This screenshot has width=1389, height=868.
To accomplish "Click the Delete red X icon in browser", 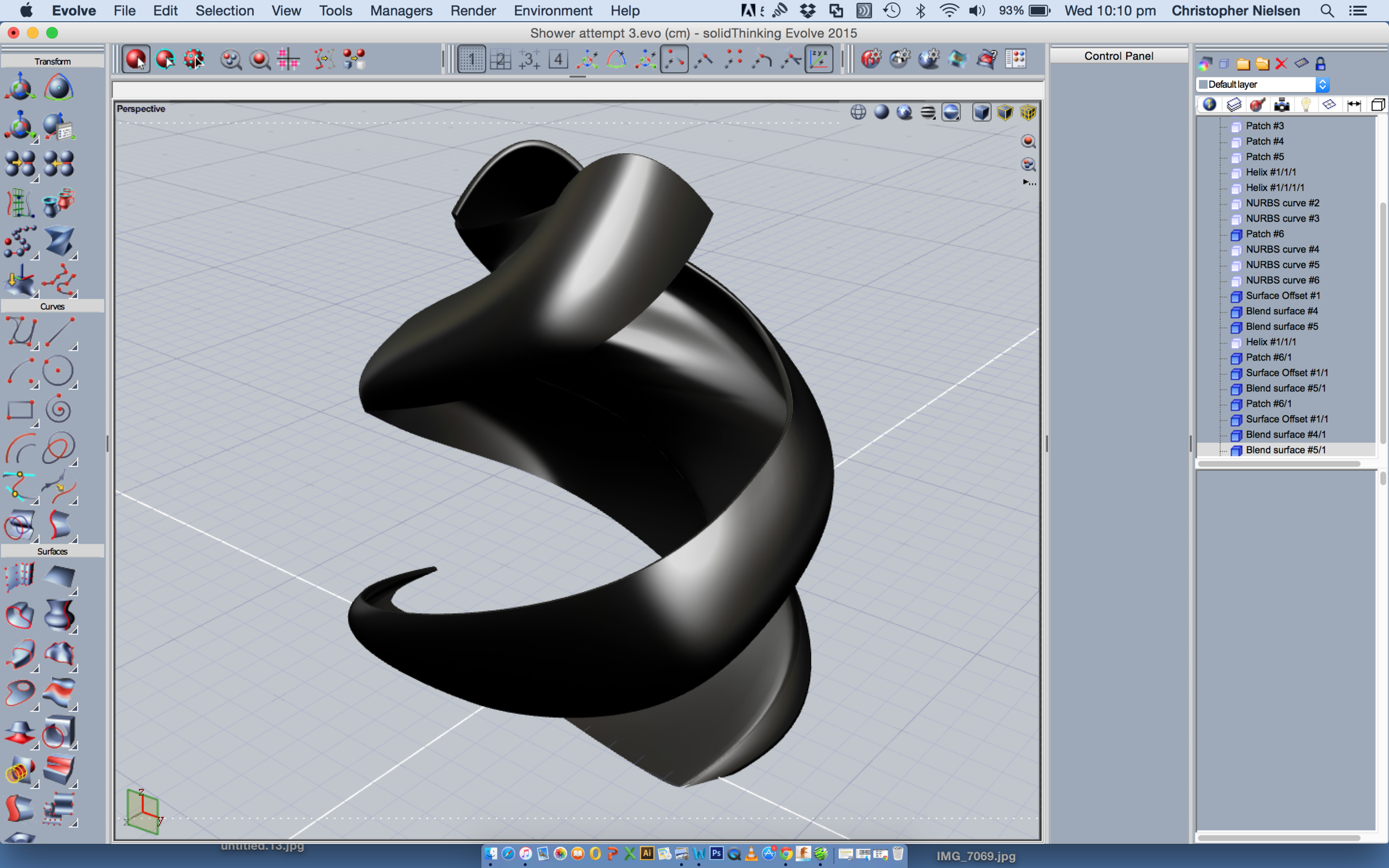I will [x=1282, y=64].
